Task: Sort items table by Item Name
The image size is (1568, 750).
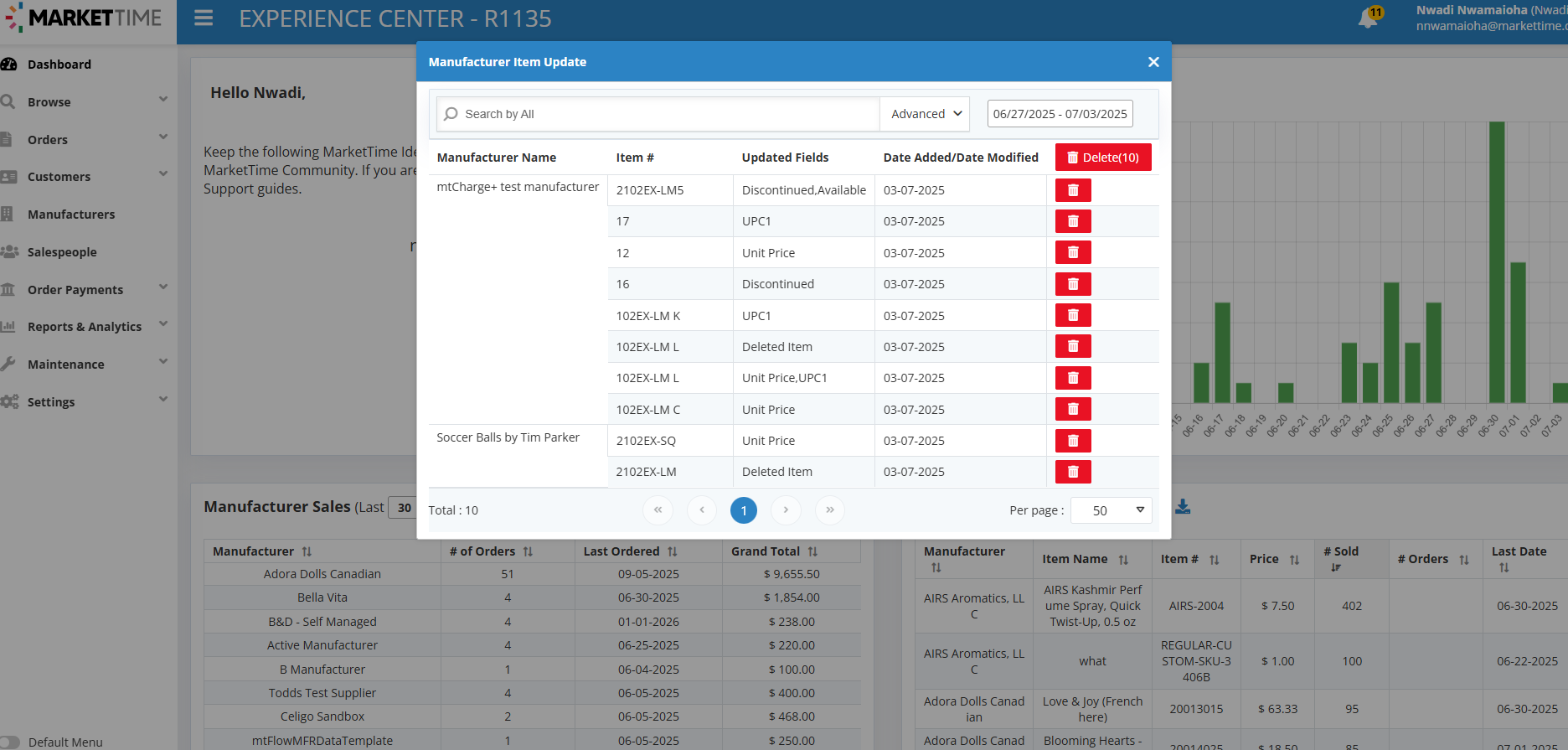Action: 1123,560
